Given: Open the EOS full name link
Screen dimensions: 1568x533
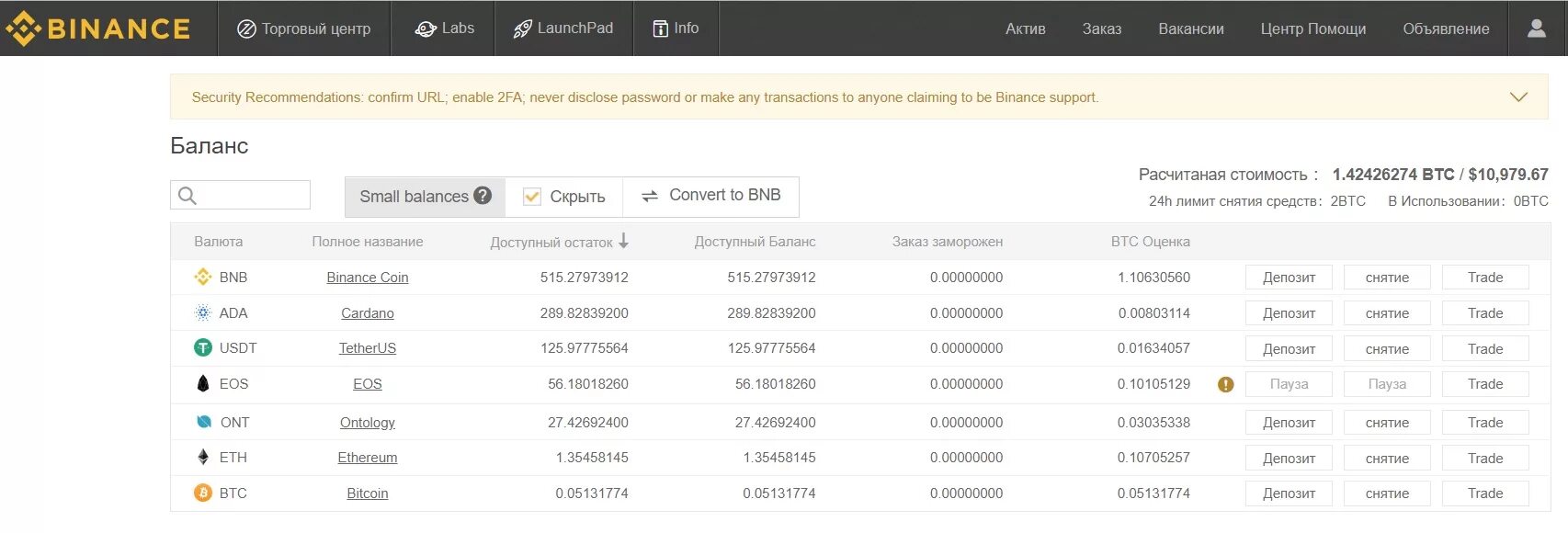Looking at the screenshot, I should pos(368,384).
